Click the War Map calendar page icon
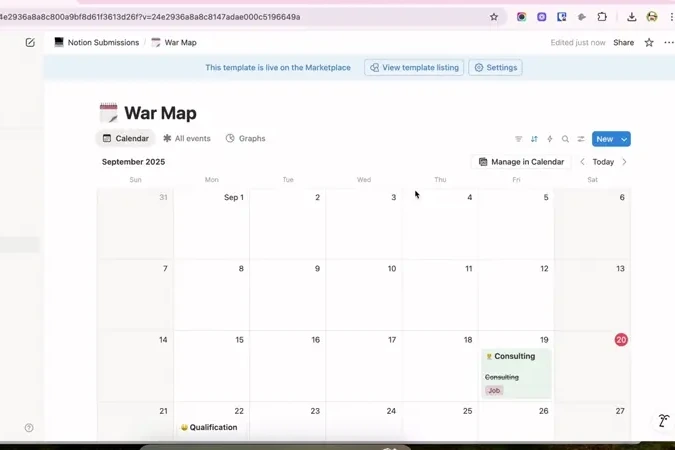The image size is (675, 450). pyautogui.click(x=108, y=113)
